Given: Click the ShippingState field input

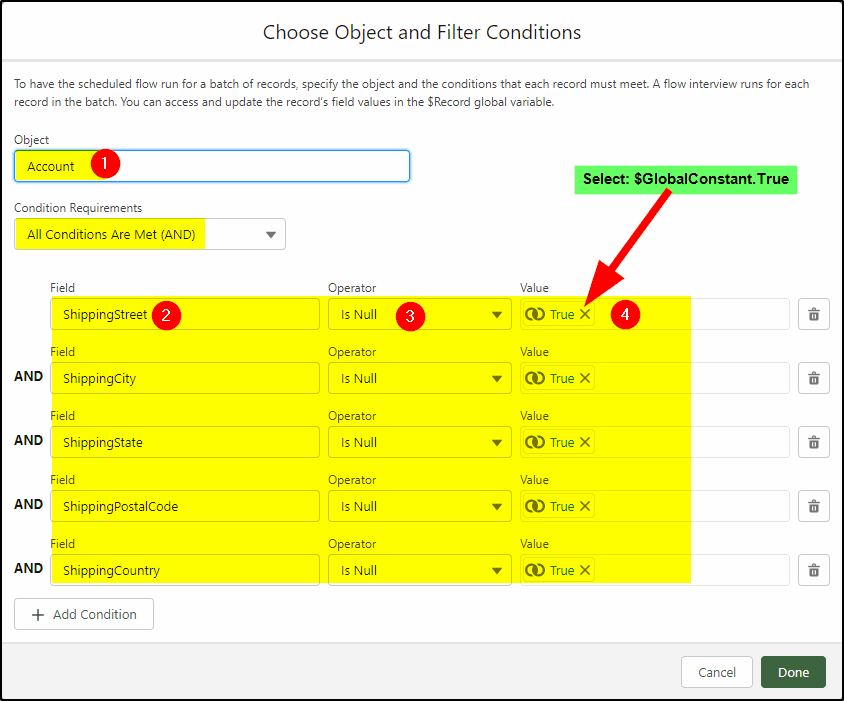Looking at the screenshot, I should 185,443.
